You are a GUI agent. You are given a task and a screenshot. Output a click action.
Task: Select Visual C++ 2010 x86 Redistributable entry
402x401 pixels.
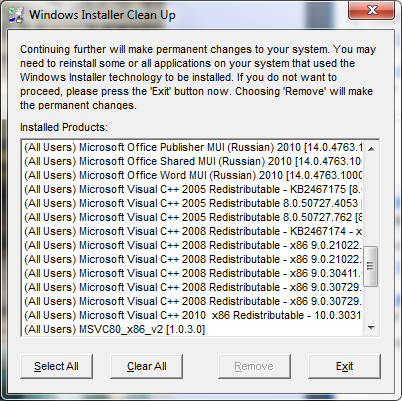pyautogui.click(x=193, y=315)
